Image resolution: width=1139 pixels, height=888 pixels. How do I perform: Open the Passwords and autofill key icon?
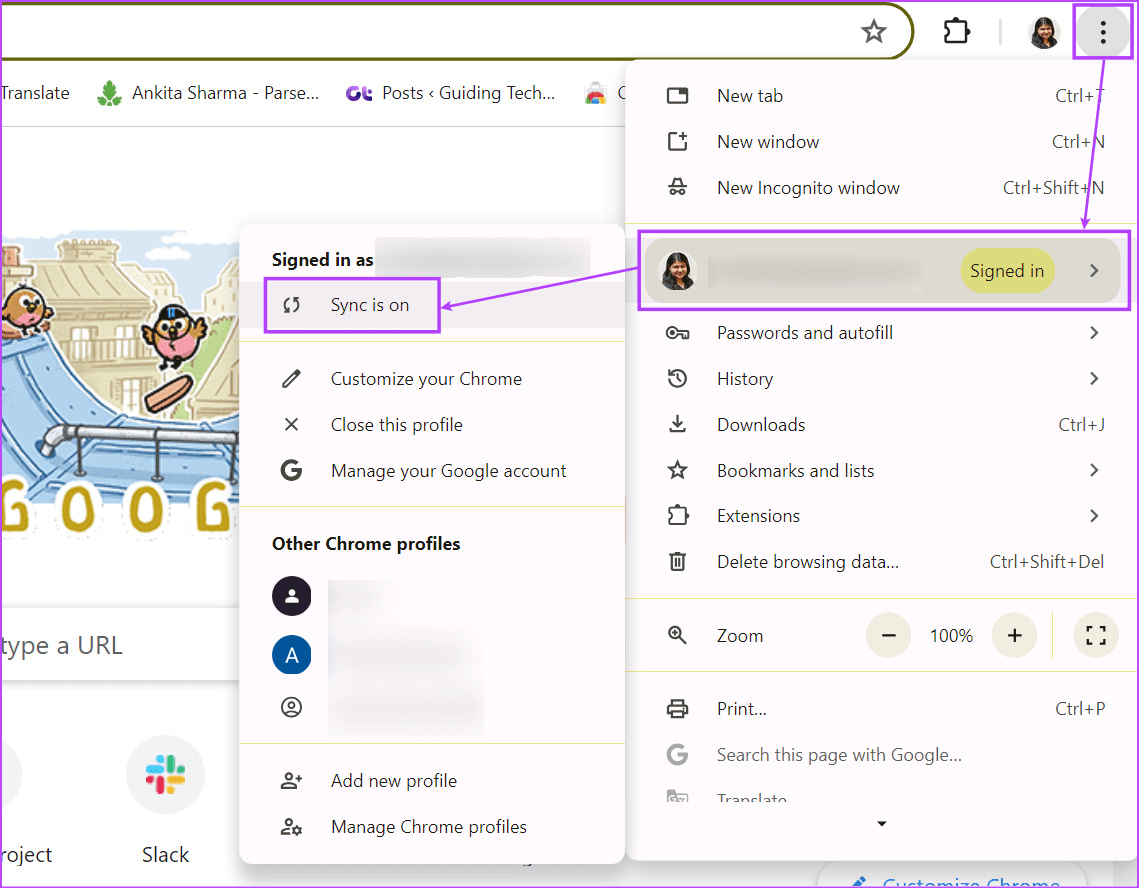679,332
